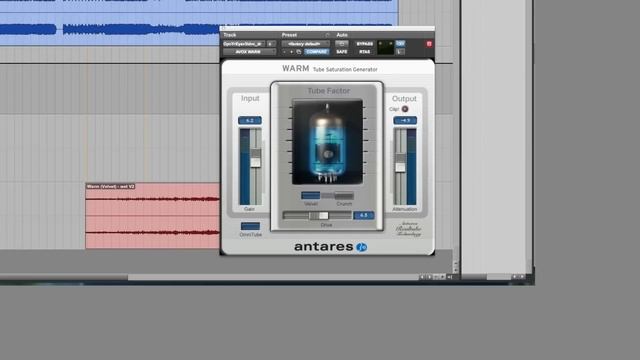Click the Input gain value field
The image size is (640, 360).
coord(250,120)
